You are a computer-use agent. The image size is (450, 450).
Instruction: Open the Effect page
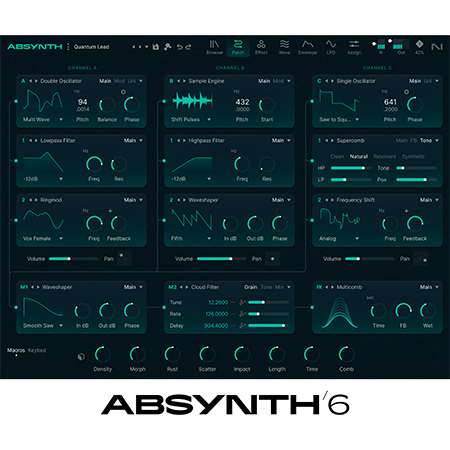pyautogui.click(x=261, y=47)
